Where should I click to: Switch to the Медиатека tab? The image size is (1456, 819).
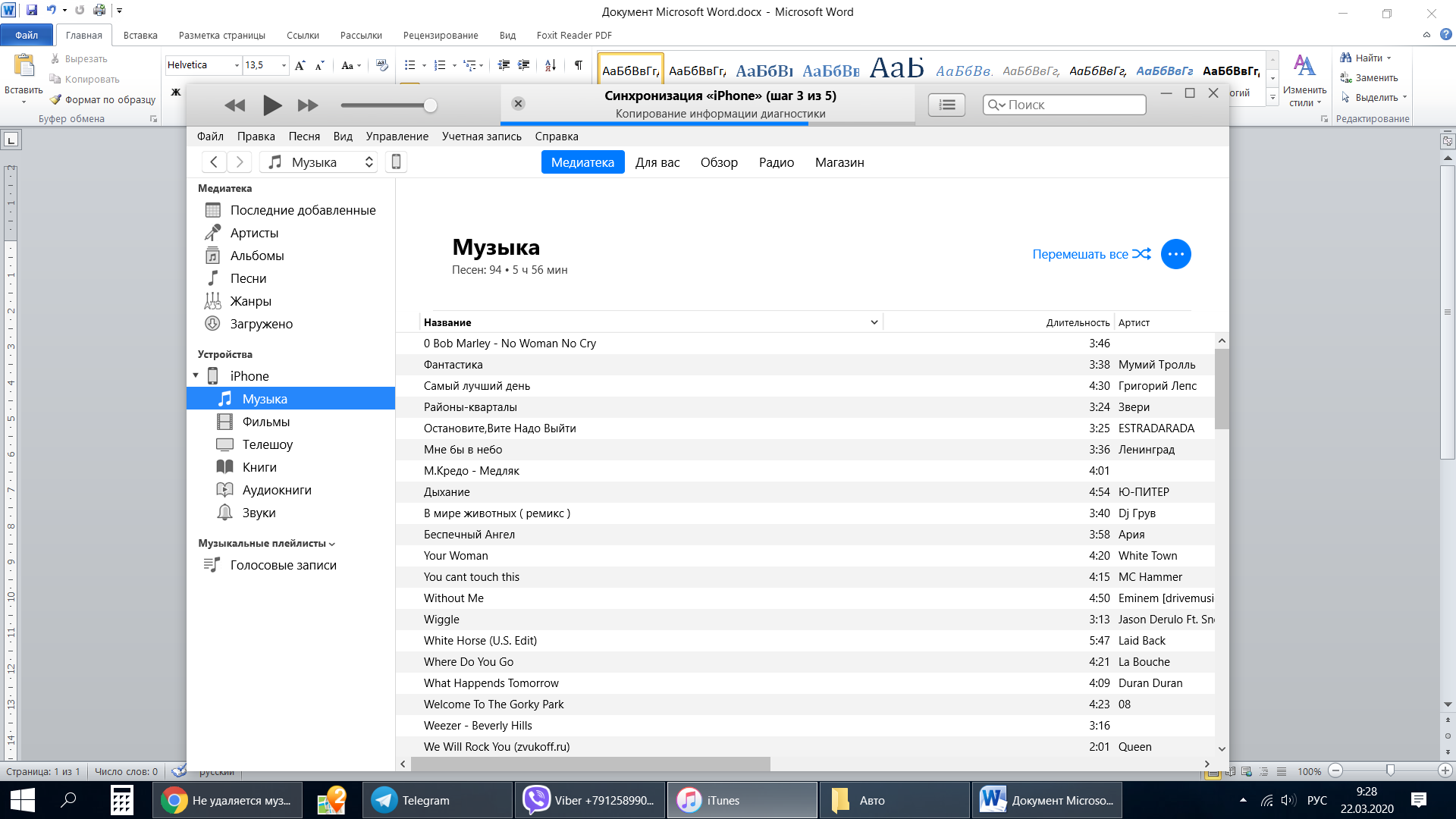582,162
